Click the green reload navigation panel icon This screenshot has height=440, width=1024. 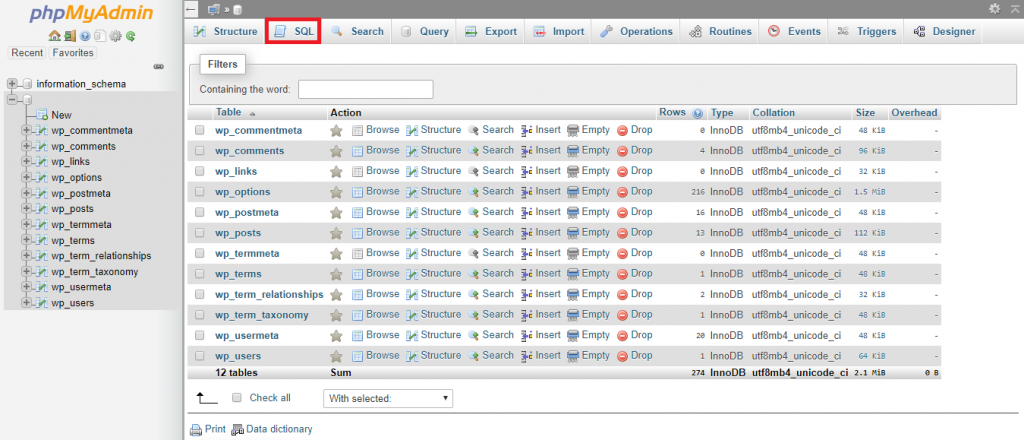point(131,36)
